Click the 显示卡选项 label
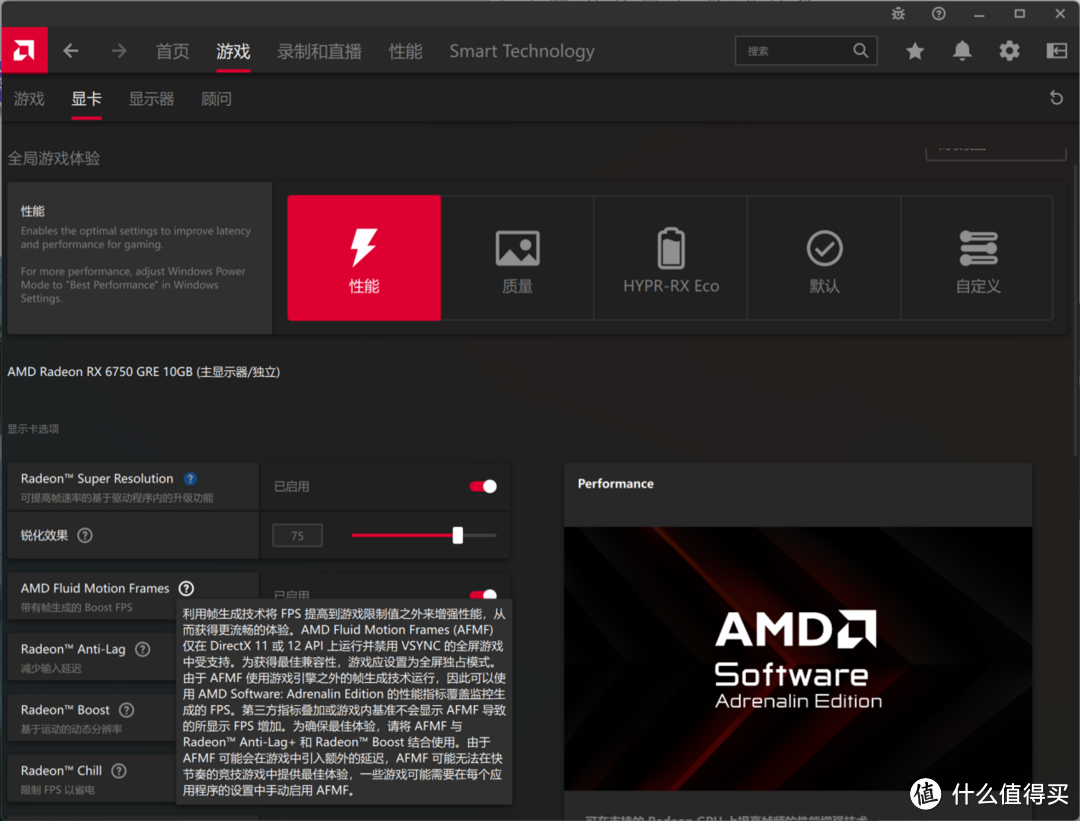 (x=33, y=428)
